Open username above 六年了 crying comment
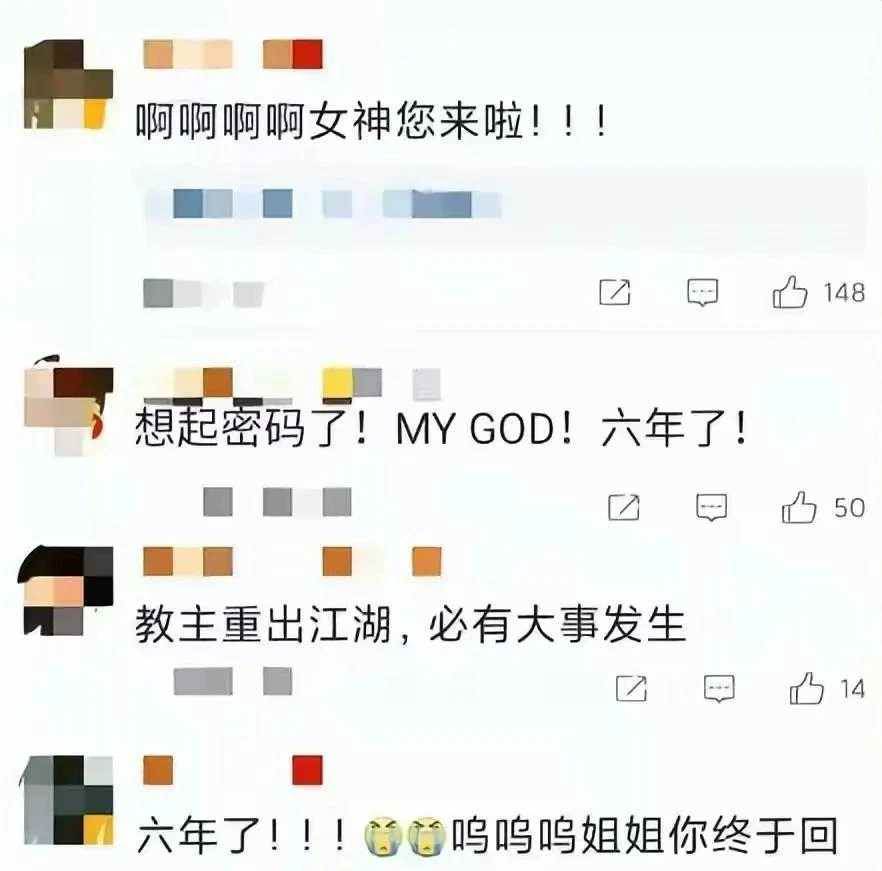The image size is (882, 871). click(x=233, y=770)
